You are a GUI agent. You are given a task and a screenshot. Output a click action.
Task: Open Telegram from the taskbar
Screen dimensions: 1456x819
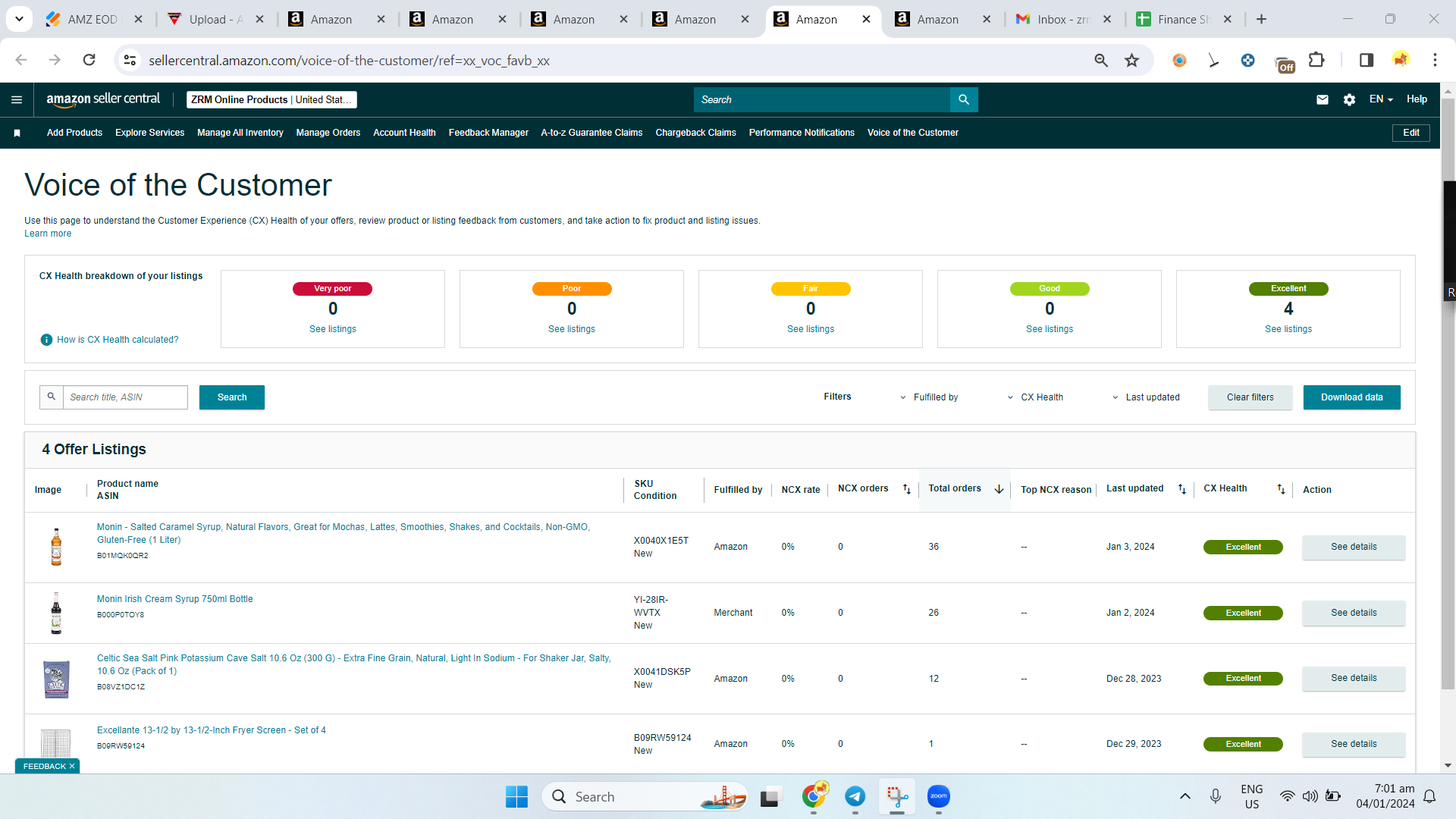pyautogui.click(x=855, y=796)
